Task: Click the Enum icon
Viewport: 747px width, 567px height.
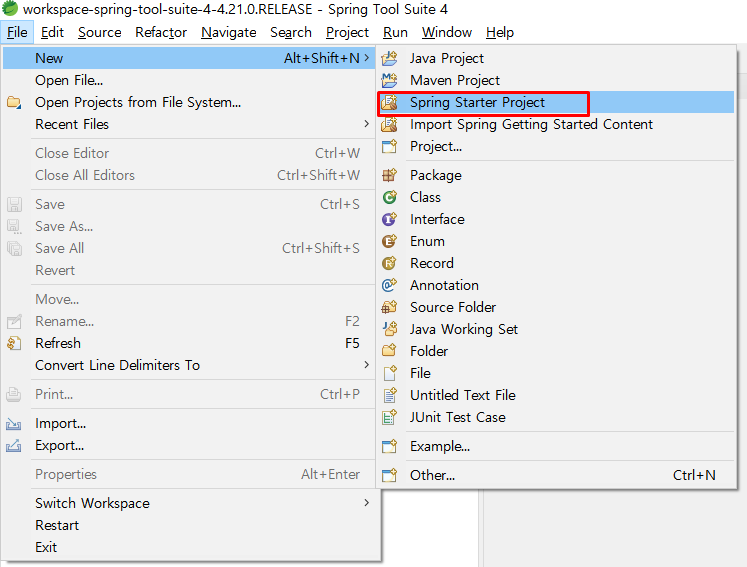Action: [x=389, y=241]
